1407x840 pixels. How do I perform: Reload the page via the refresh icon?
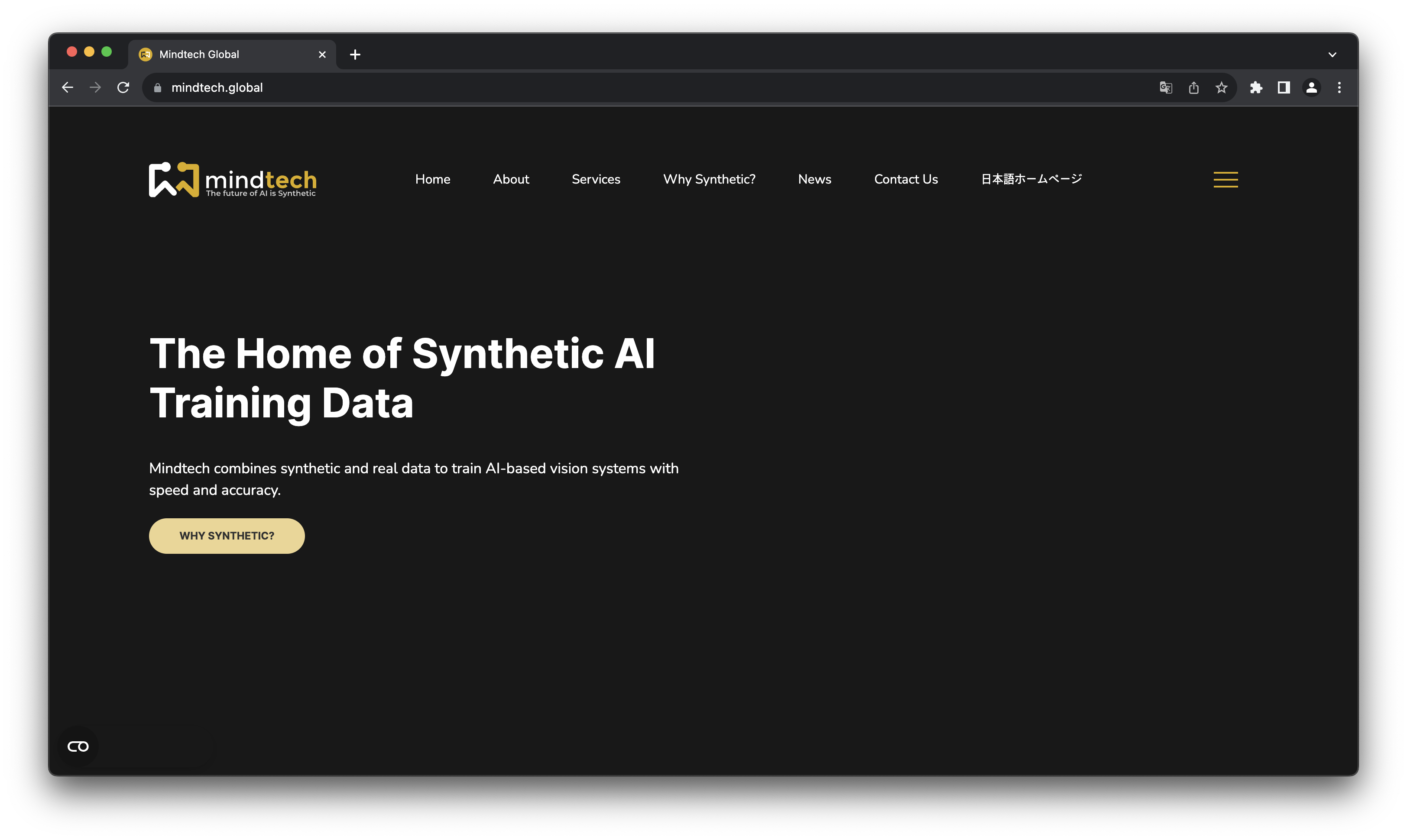[123, 87]
